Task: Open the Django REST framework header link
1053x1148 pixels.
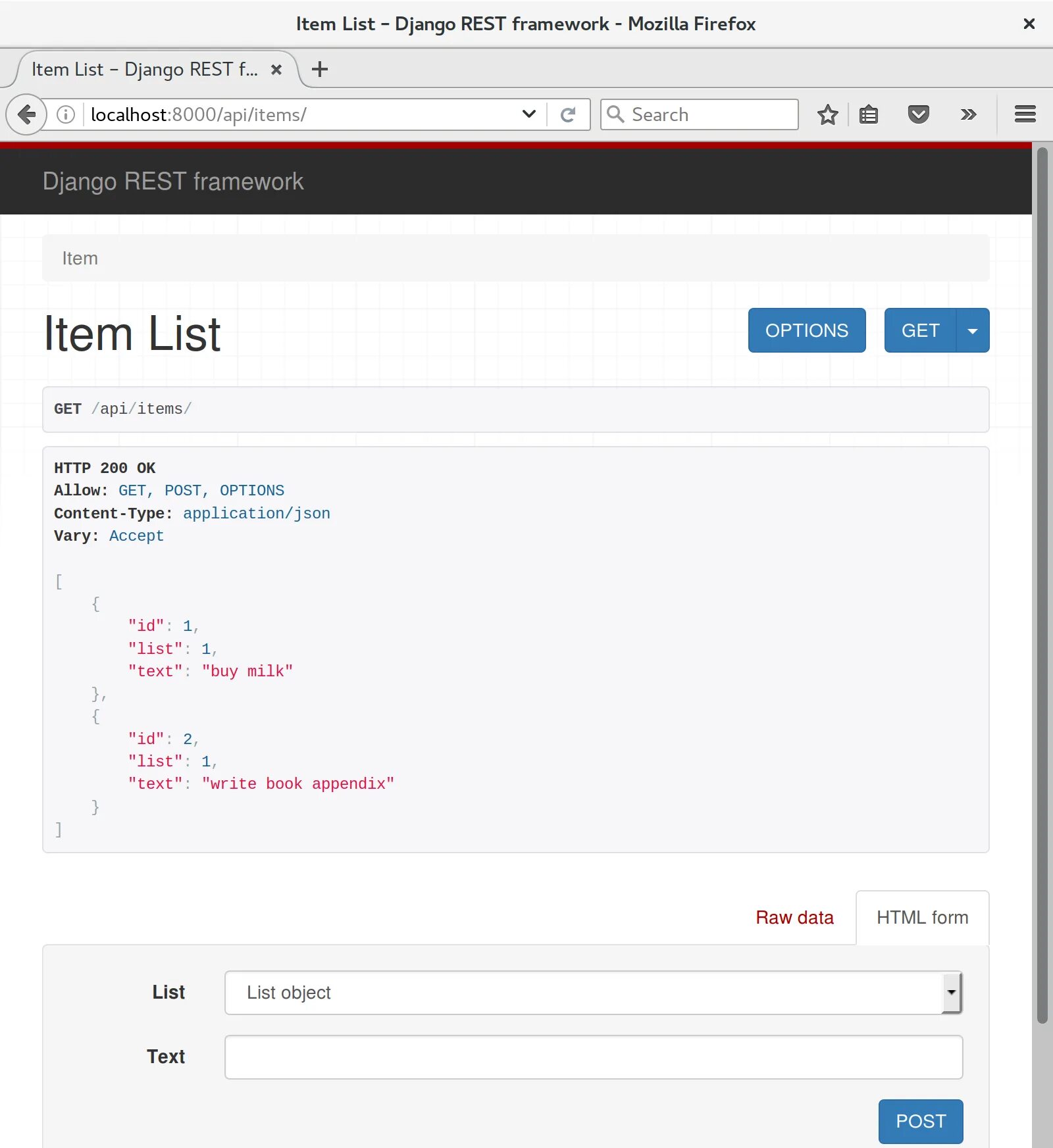Action: click(173, 182)
